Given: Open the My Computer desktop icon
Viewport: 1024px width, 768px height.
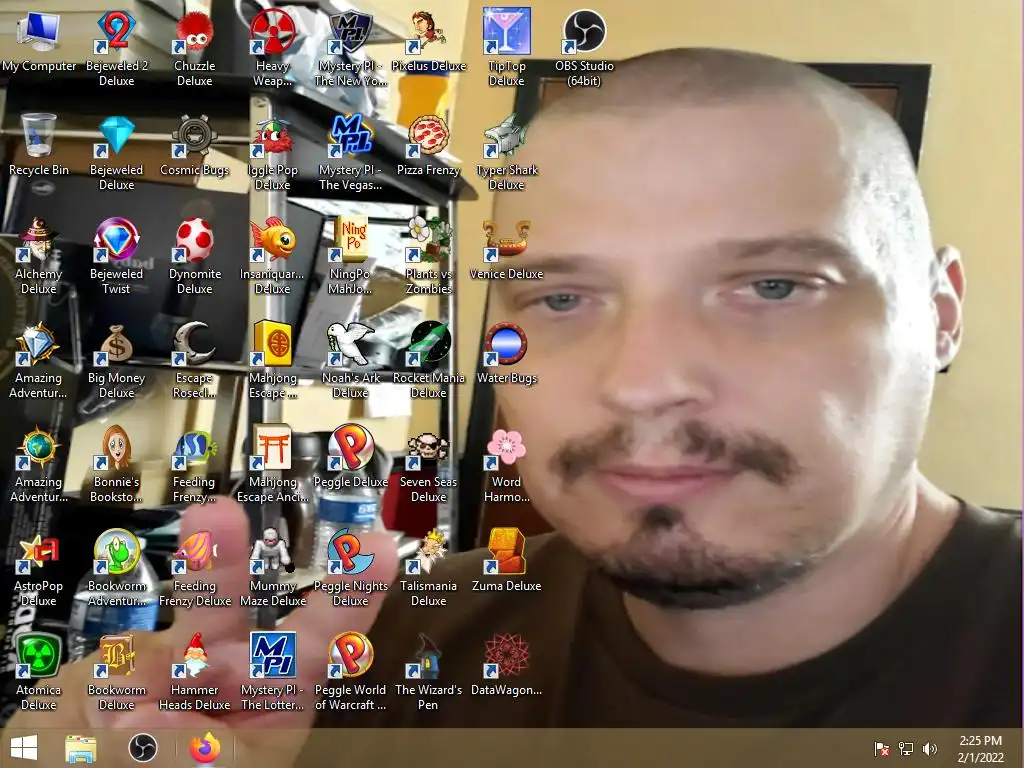Looking at the screenshot, I should click(39, 42).
